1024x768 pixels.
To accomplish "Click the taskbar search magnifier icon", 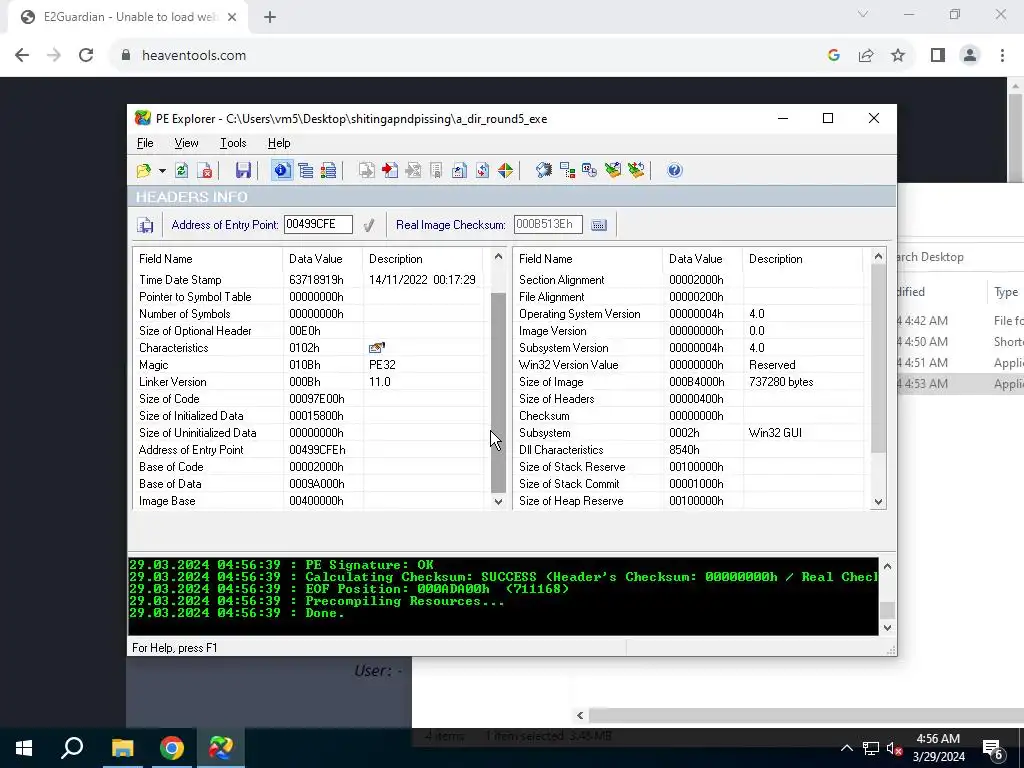I will coord(72,748).
